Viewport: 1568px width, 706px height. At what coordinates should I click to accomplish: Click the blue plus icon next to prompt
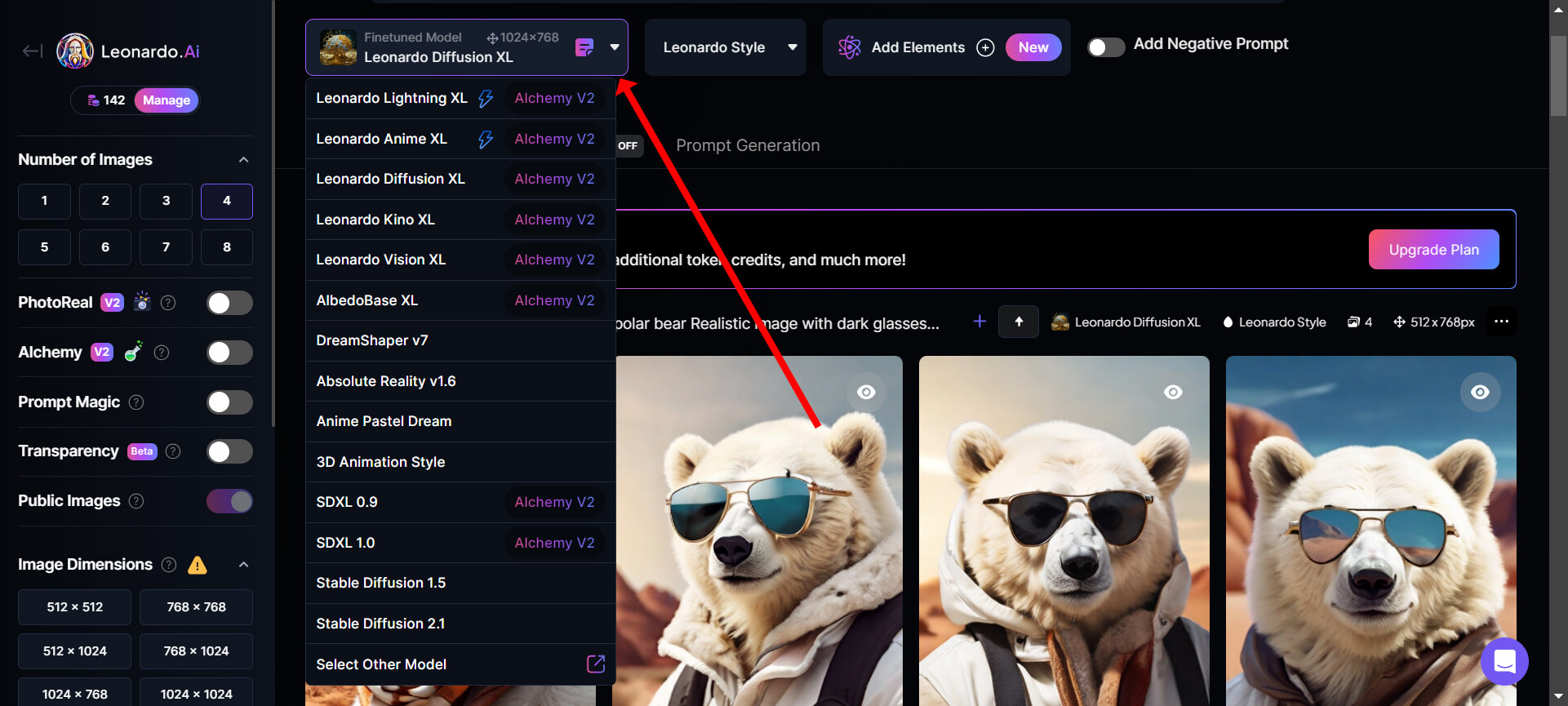[979, 322]
